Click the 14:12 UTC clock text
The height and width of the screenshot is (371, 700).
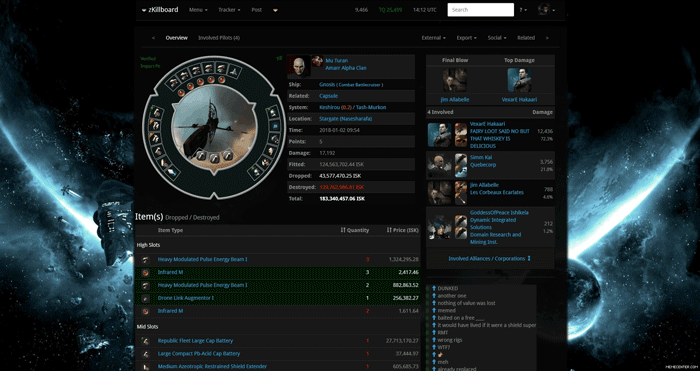(425, 10)
